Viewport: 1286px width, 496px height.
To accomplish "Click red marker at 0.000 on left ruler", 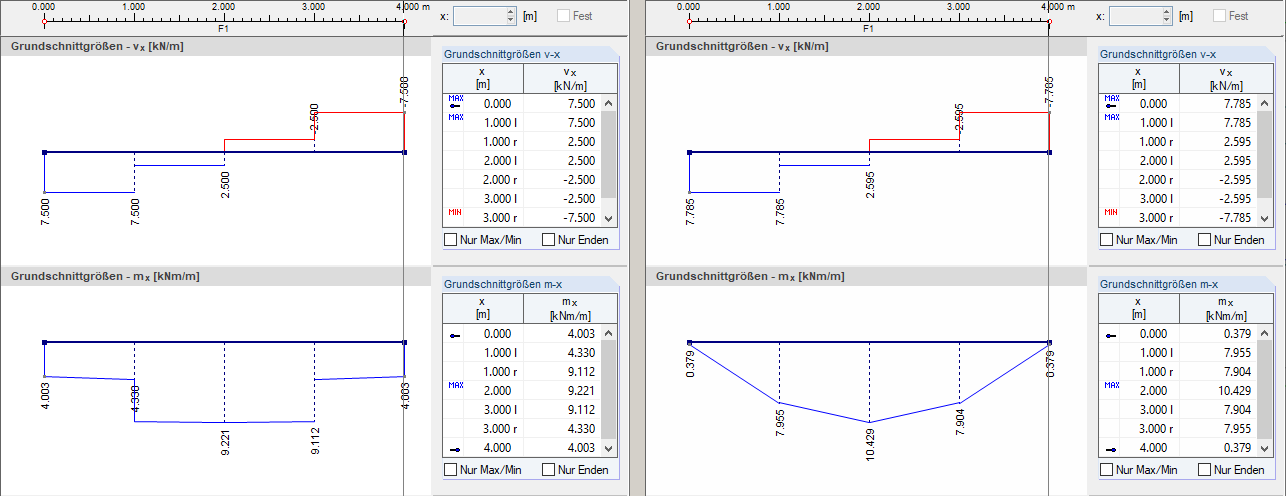I will click(x=44, y=20).
